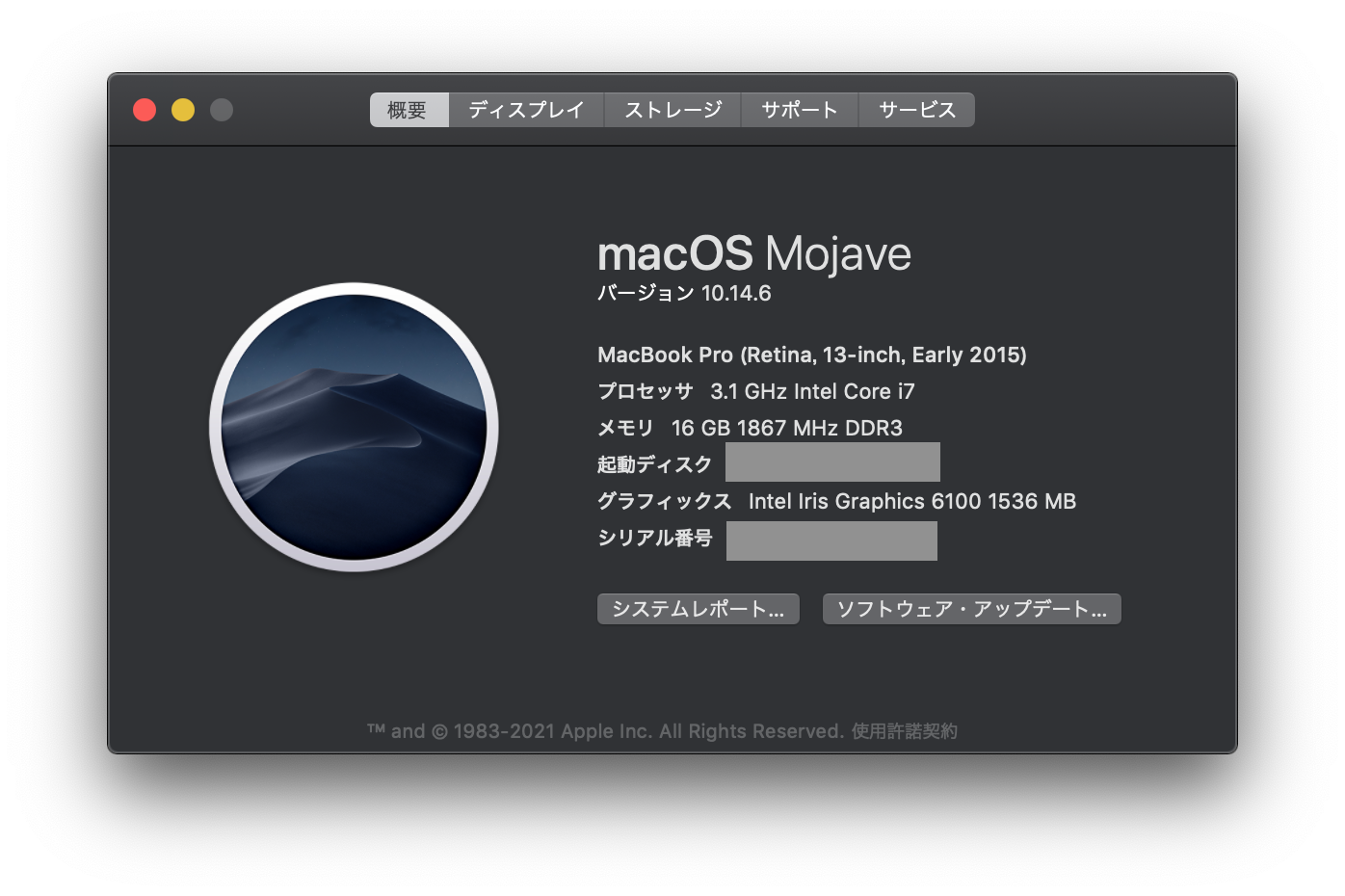The width and height of the screenshot is (1345, 896).
Task: Click the シリアル番号 label
Action: [655, 538]
